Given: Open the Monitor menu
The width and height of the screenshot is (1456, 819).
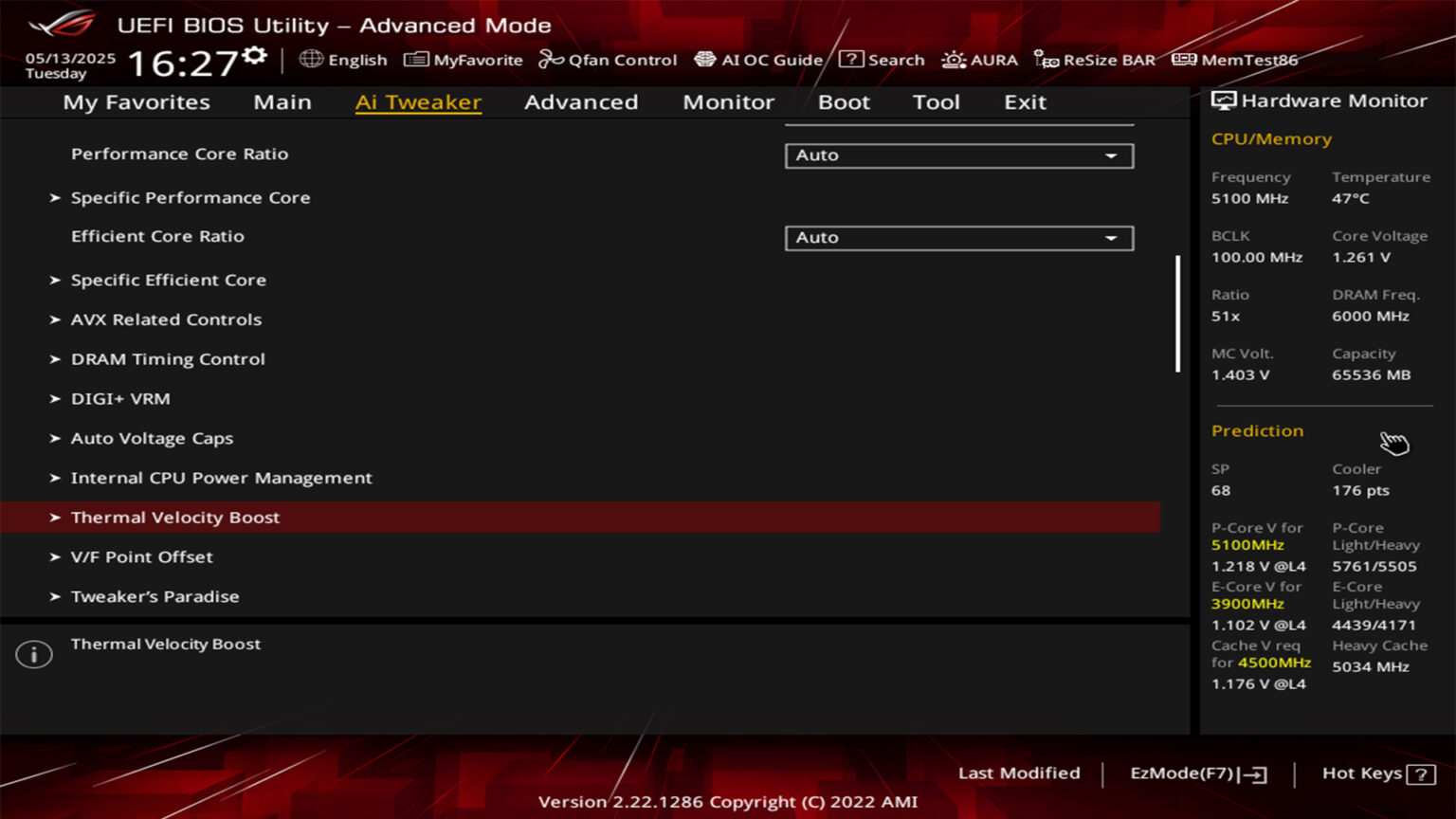Looking at the screenshot, I should coord(728,101).
